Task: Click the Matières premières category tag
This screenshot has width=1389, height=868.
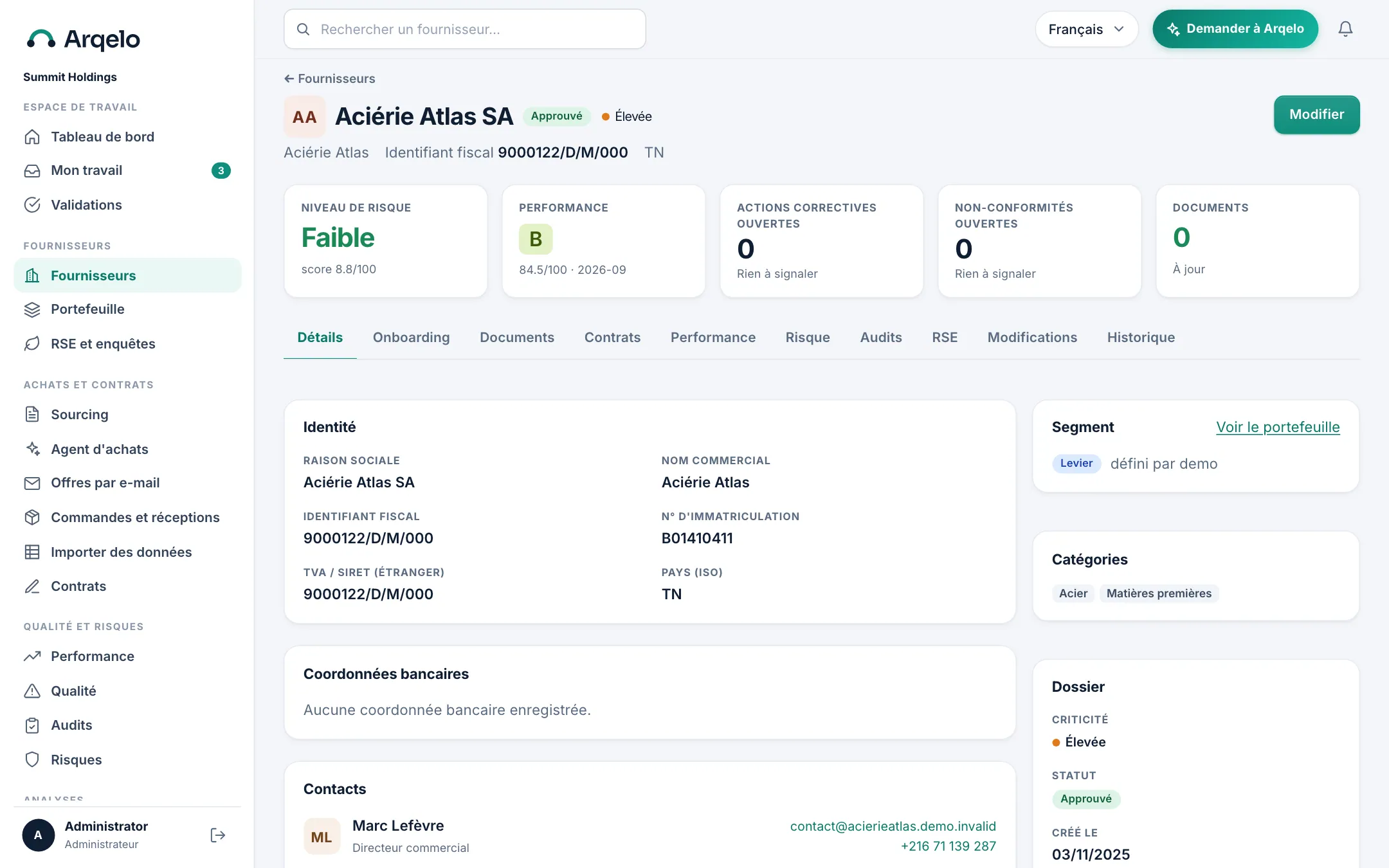Action: point(1159,593)
